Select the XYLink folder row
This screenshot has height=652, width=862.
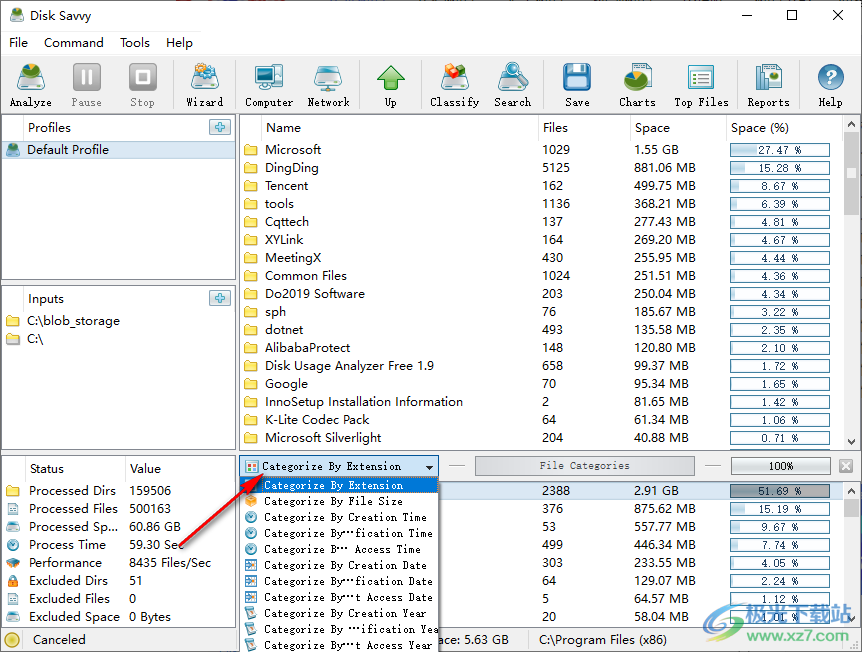(541, 240)
